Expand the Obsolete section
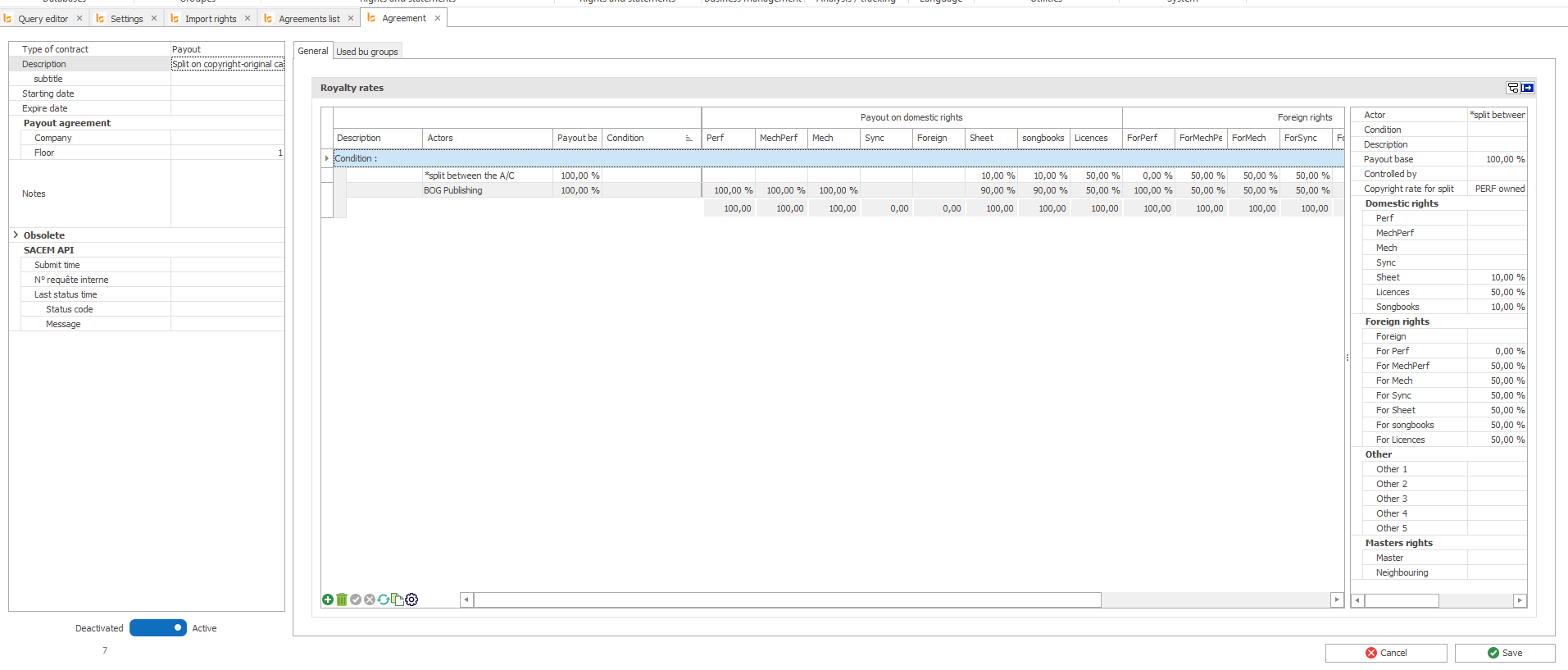The height and width of the screenshot is (670, 1568). (x=16, y=235)
